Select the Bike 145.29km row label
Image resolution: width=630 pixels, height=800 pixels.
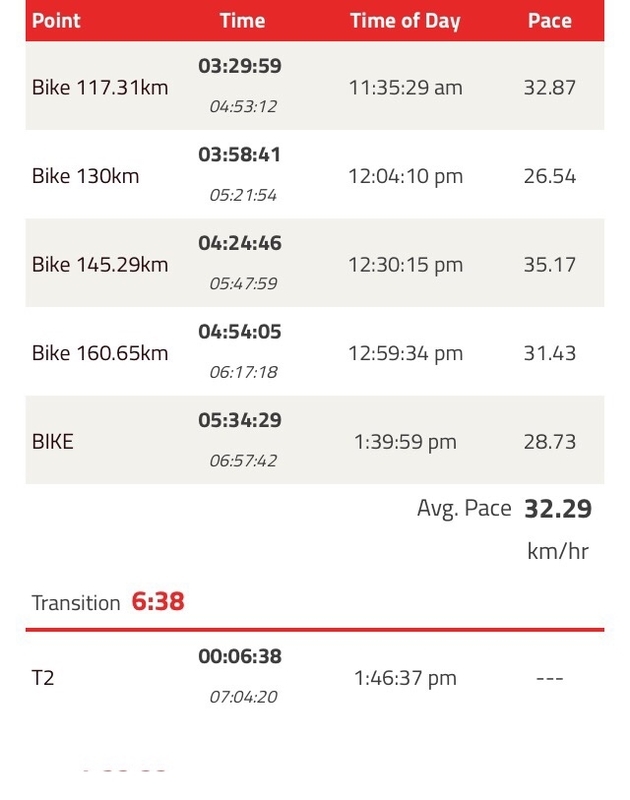coord(100,264)
